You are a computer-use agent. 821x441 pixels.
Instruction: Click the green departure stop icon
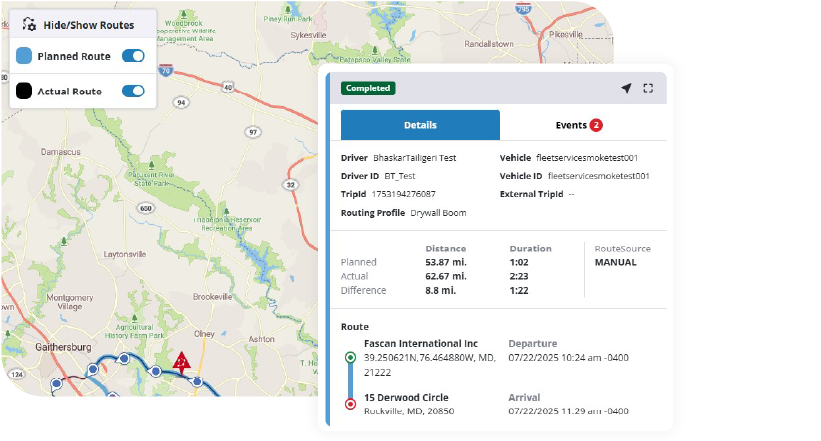350,357
